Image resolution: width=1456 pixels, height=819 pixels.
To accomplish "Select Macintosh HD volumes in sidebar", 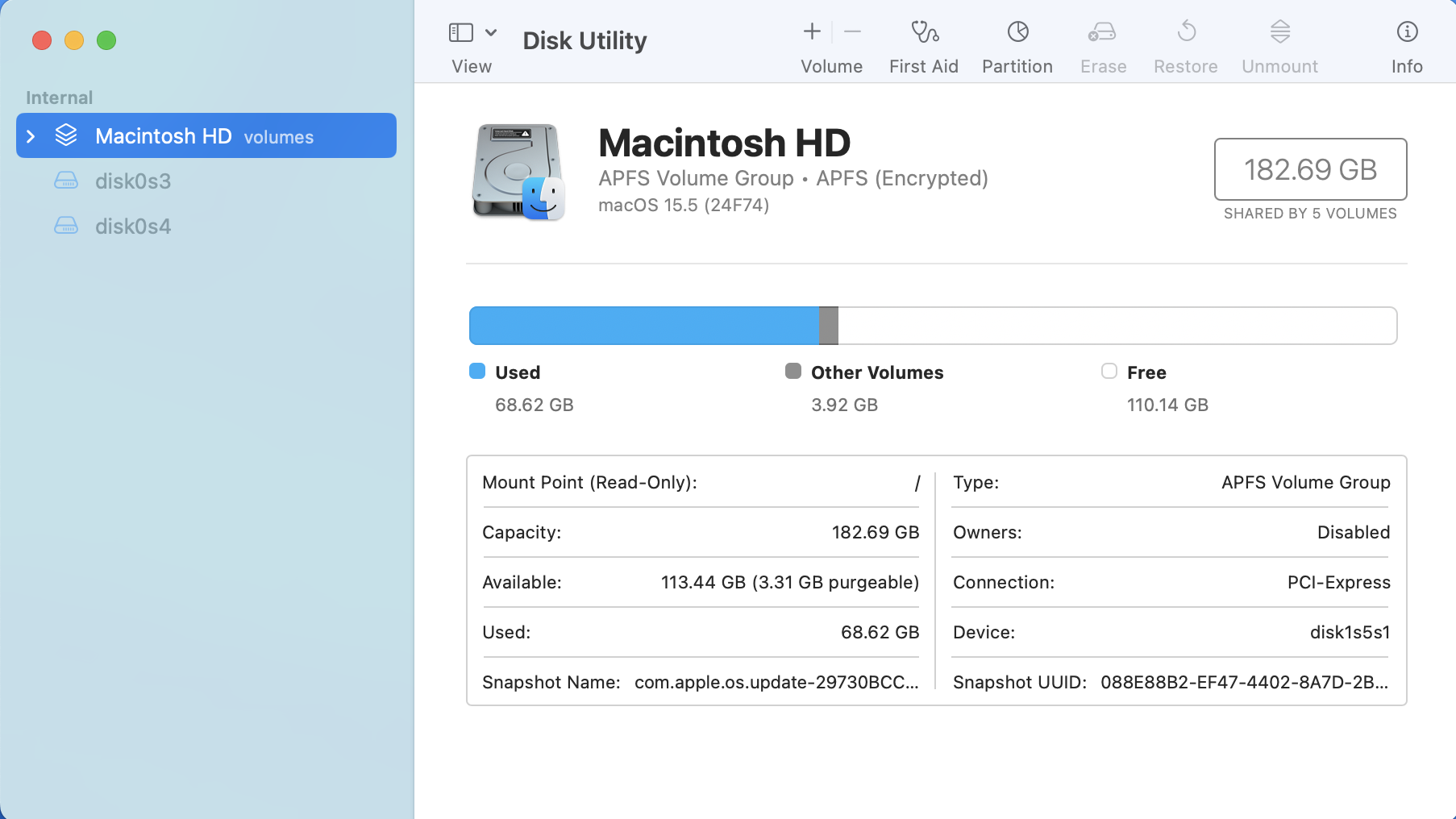I will (204, 136).
